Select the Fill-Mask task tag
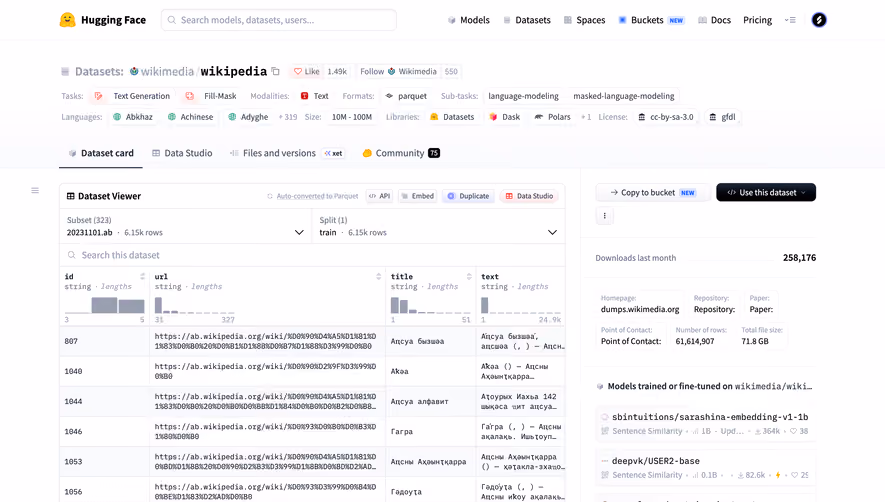Image resolution: width=885 pixels, height=502 pixels. [212, 96]
